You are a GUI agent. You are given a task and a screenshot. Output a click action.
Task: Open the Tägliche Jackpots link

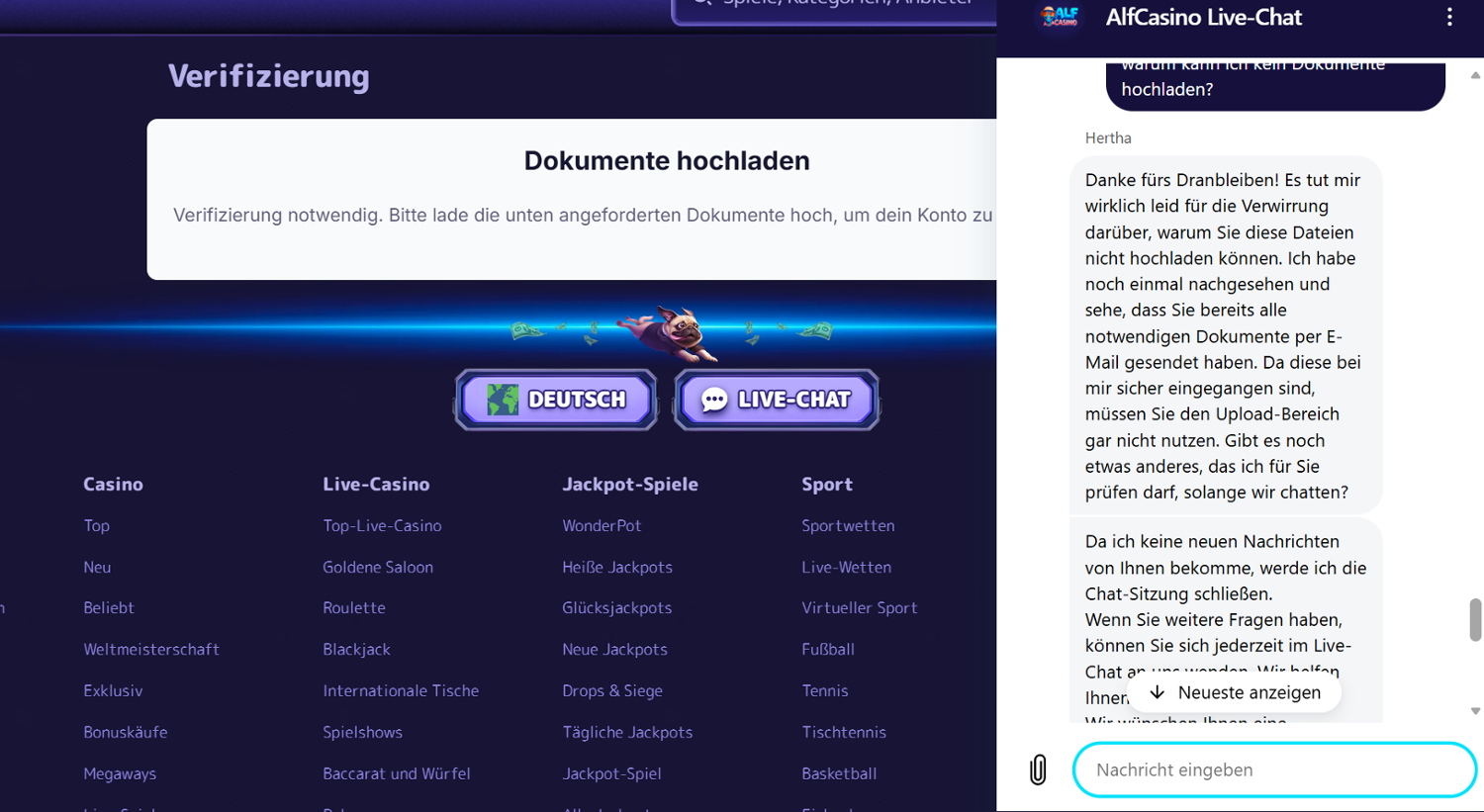(627, 732)
